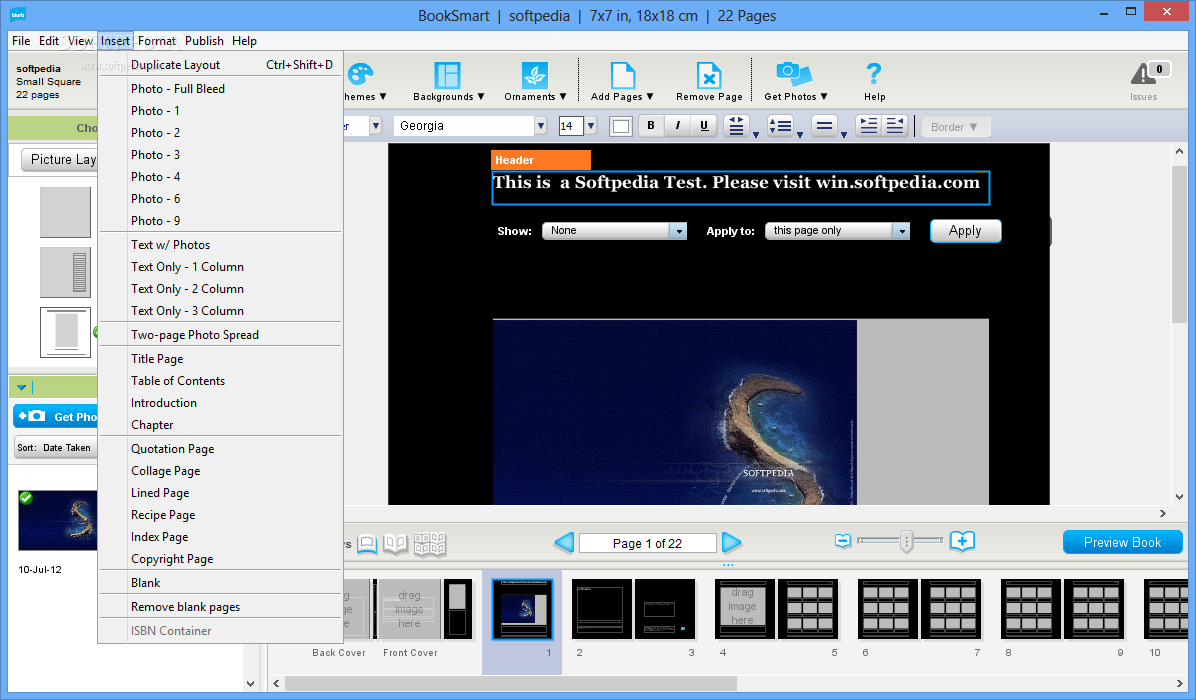
Task: Select page 4 thumbnail
Action: 744,608
